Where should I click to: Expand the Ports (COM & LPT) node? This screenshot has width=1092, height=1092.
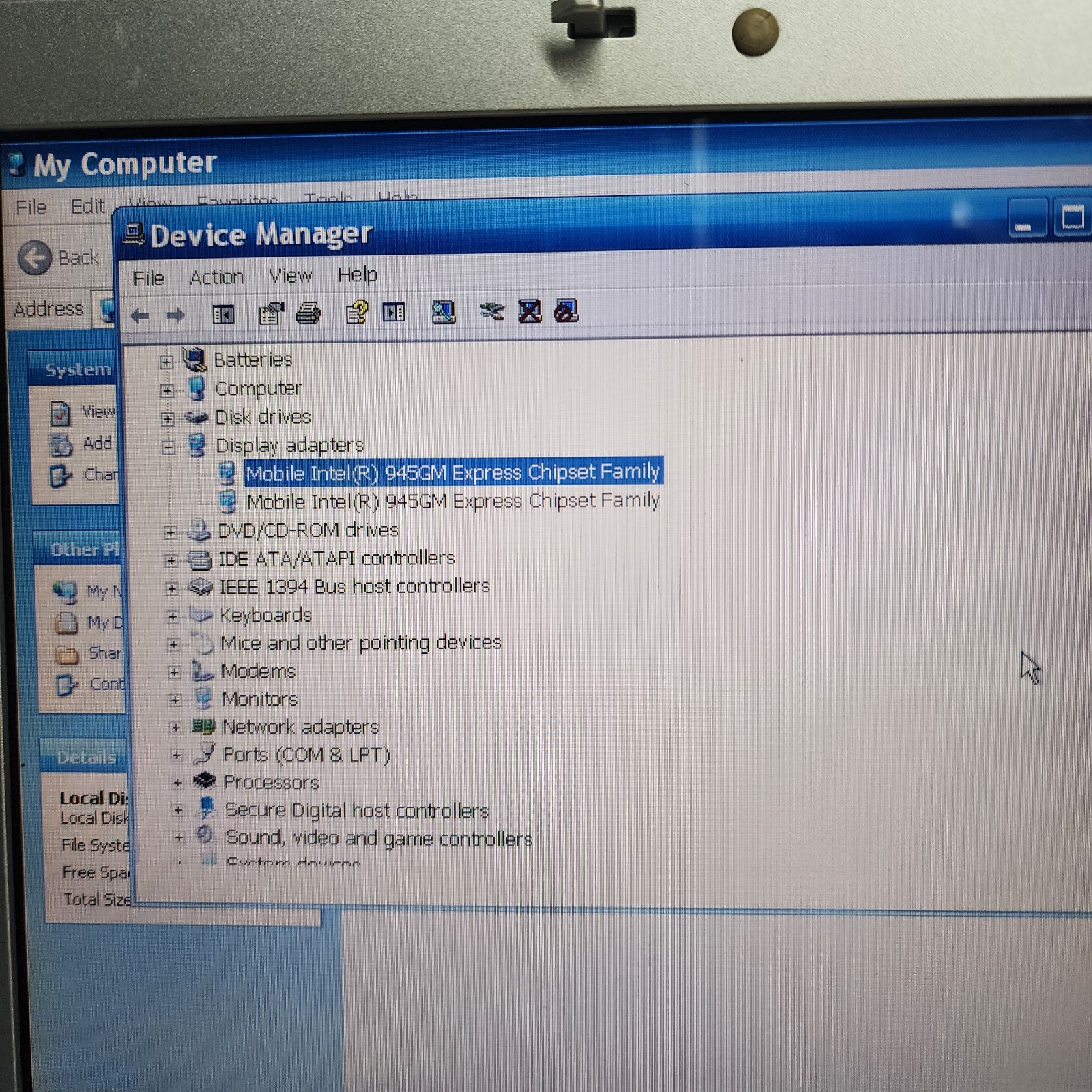pos(177,756)
